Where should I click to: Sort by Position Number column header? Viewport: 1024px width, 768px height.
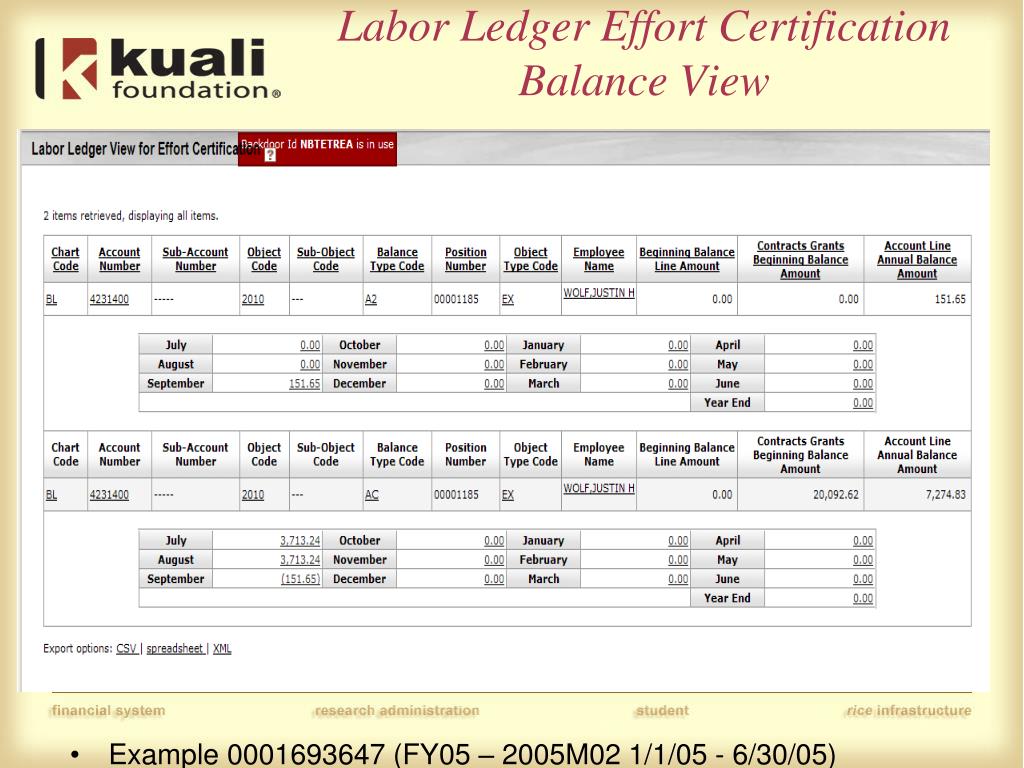point(466,259)
